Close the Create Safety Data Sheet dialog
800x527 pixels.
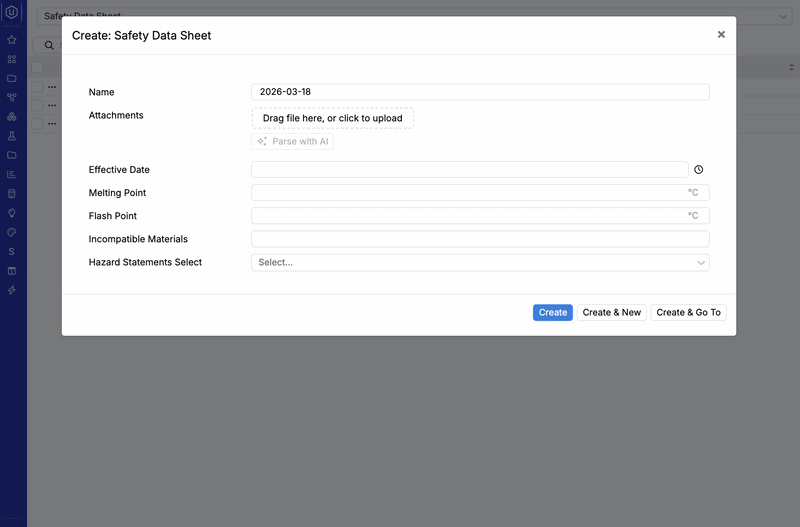[721, 35]
